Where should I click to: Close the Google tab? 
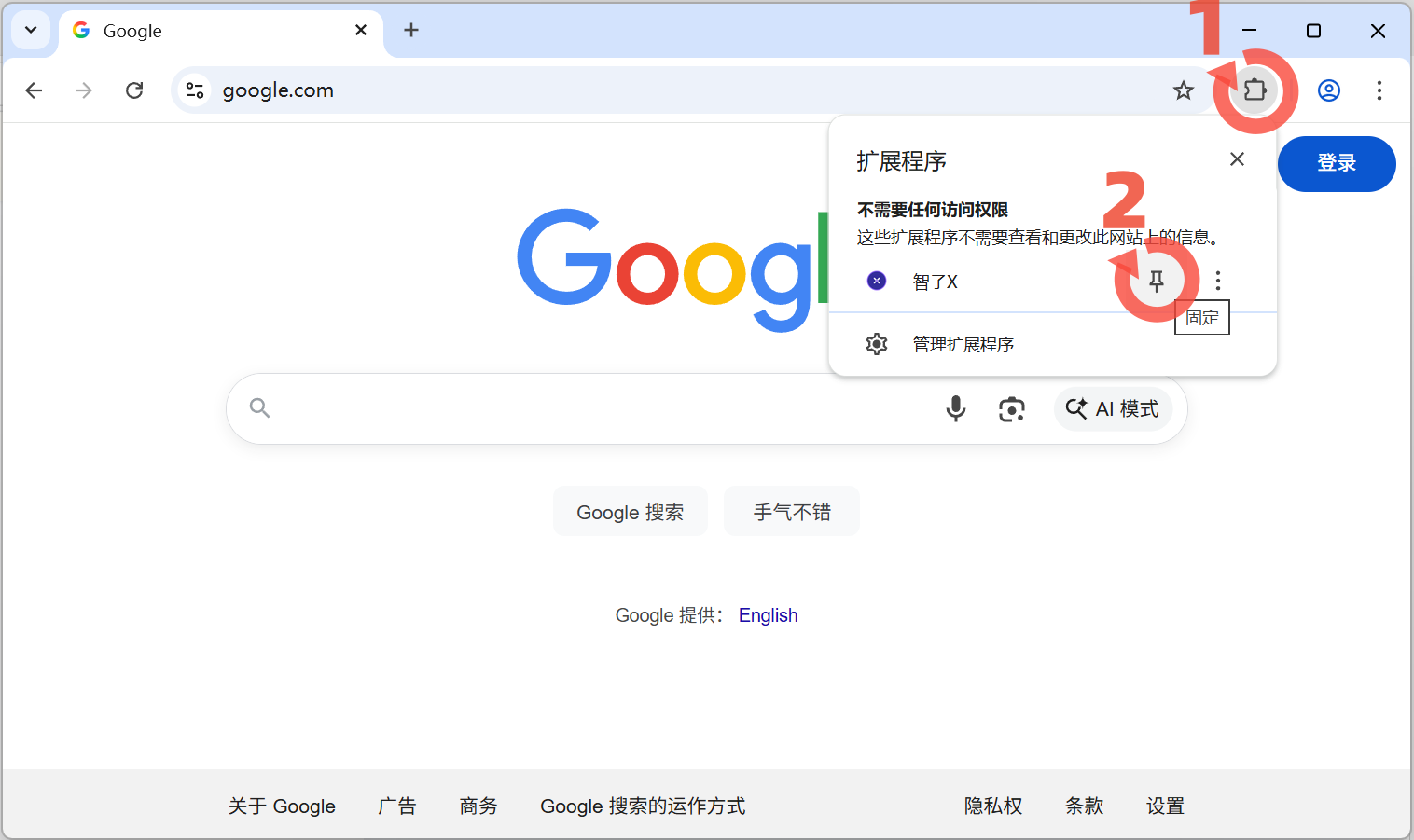pos(361,30)
